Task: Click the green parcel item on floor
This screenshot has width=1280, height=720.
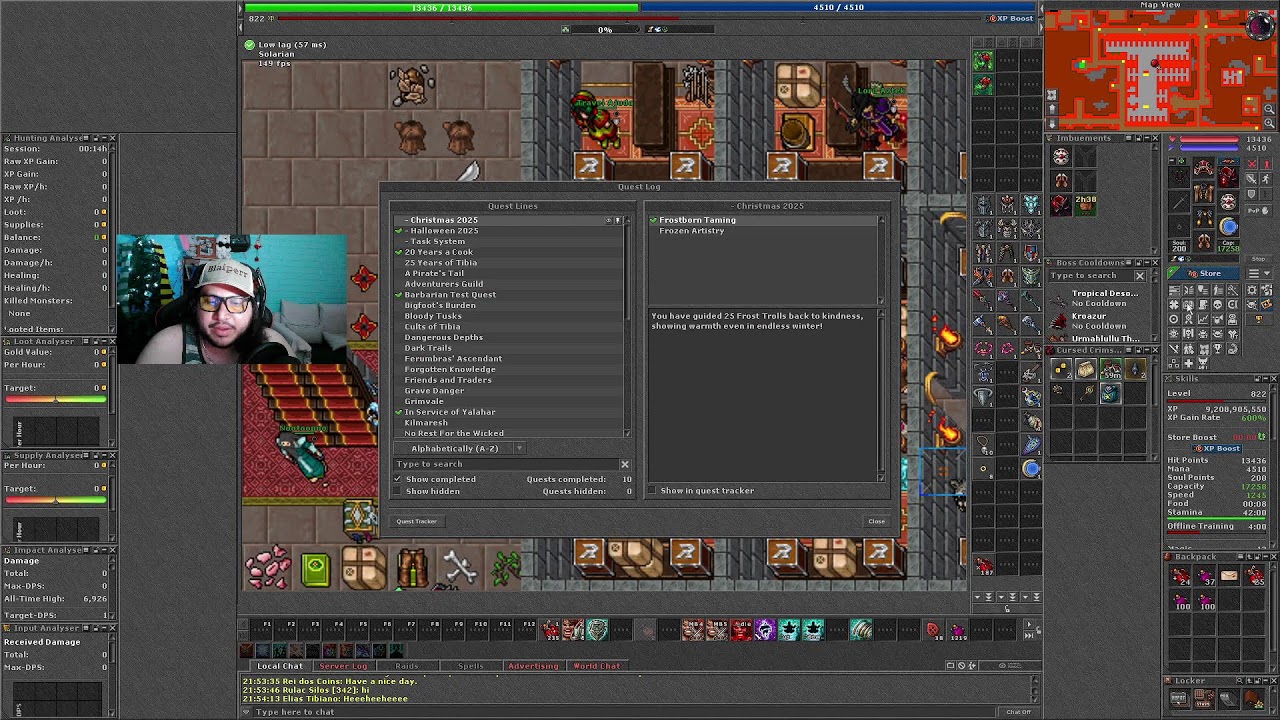Action: coord(315,569)
